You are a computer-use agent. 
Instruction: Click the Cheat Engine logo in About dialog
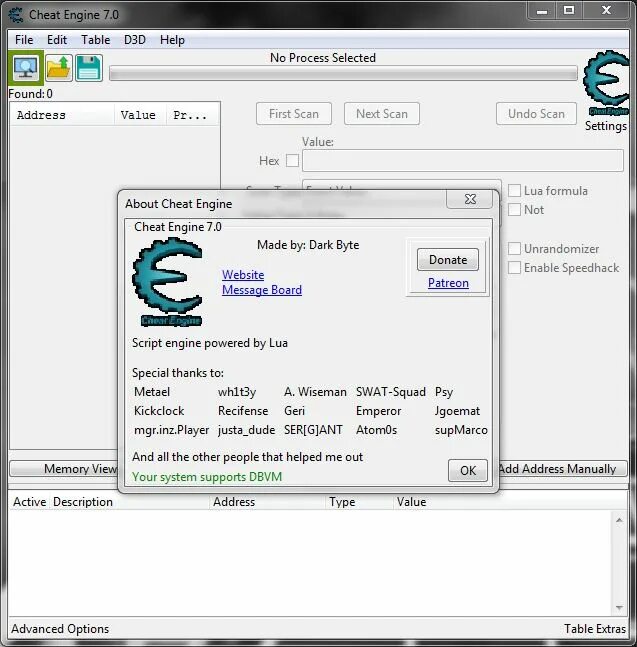(x=167, y=282)
